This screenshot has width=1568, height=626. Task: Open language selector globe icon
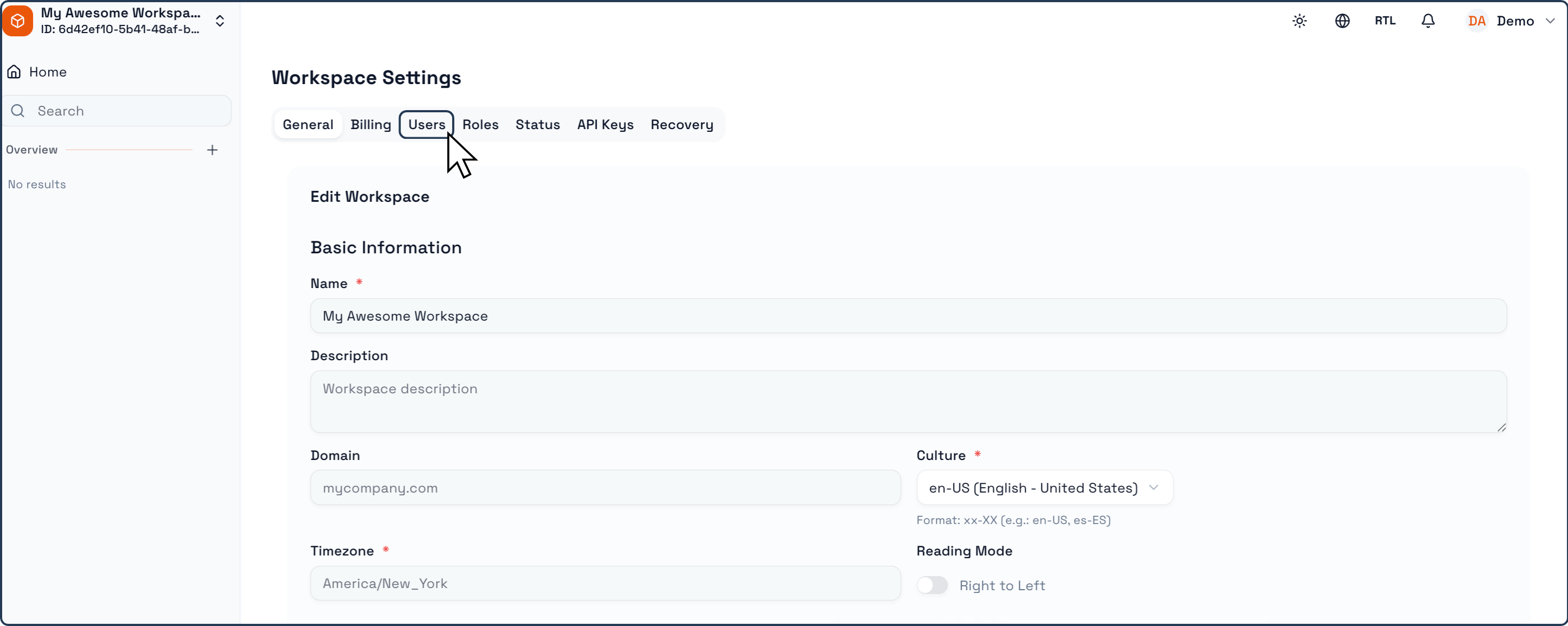pyautogui.click(x=1342, y=21)
